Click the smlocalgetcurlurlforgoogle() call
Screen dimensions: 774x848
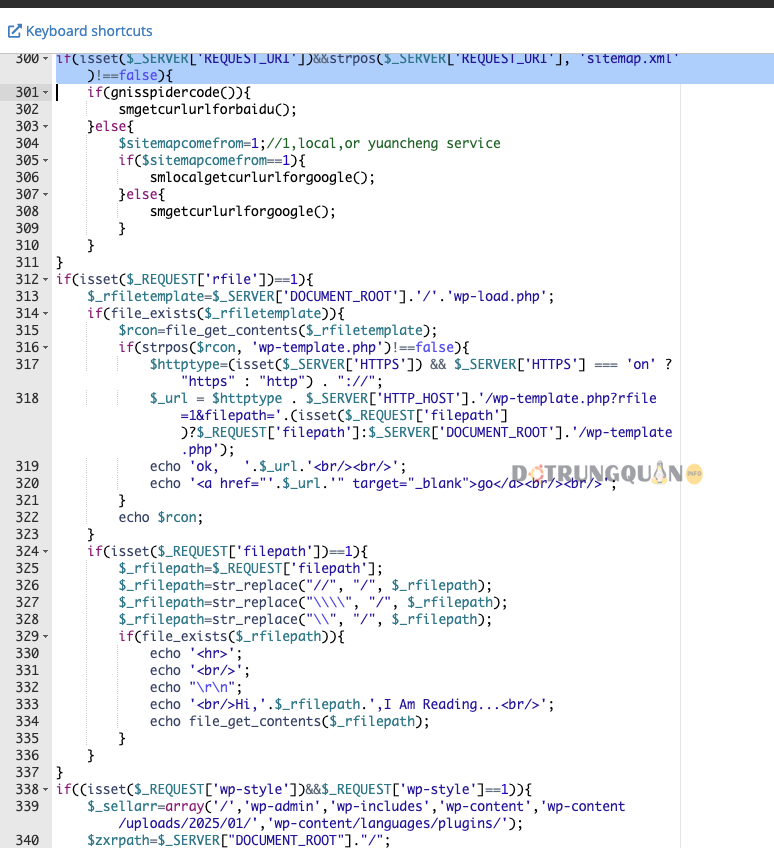coord(262,177)
